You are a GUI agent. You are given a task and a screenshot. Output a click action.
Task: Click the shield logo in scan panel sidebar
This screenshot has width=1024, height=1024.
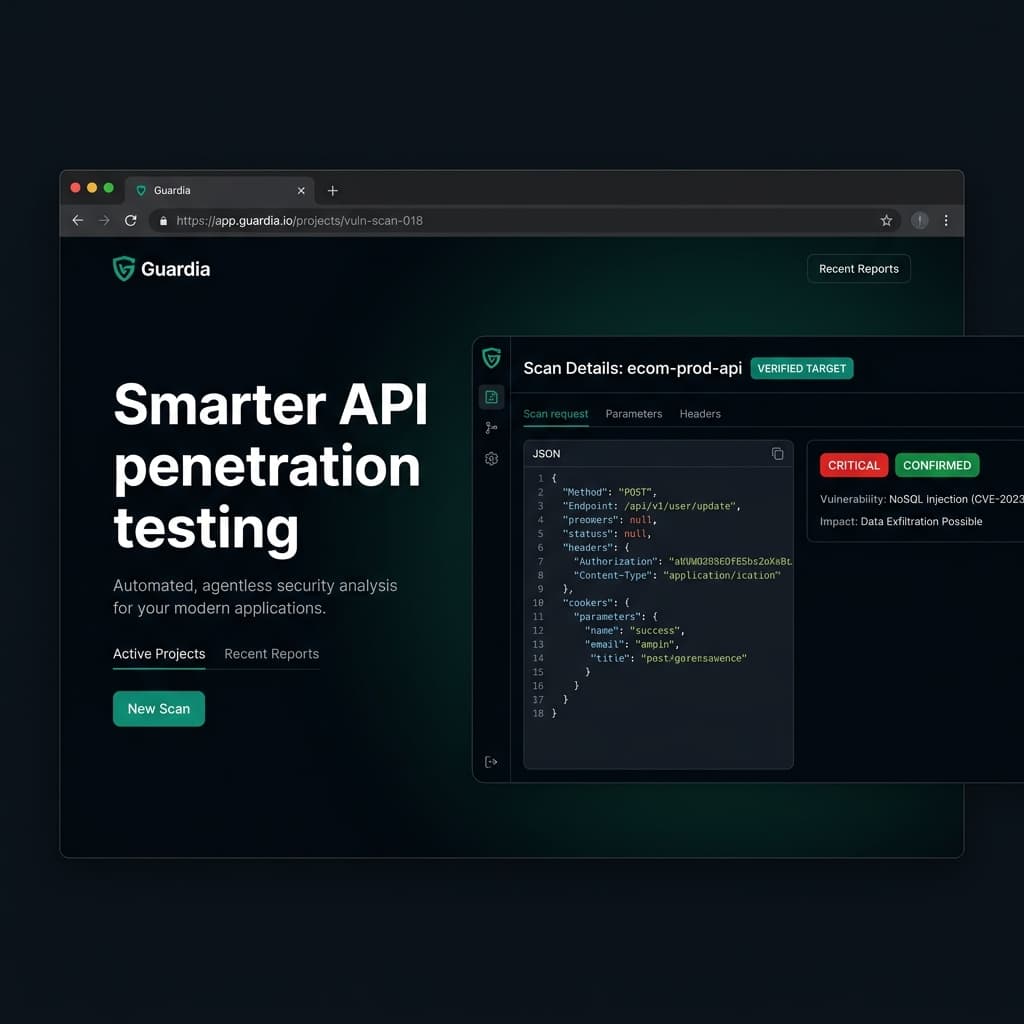pyautogui.click(x=491, y=358)
